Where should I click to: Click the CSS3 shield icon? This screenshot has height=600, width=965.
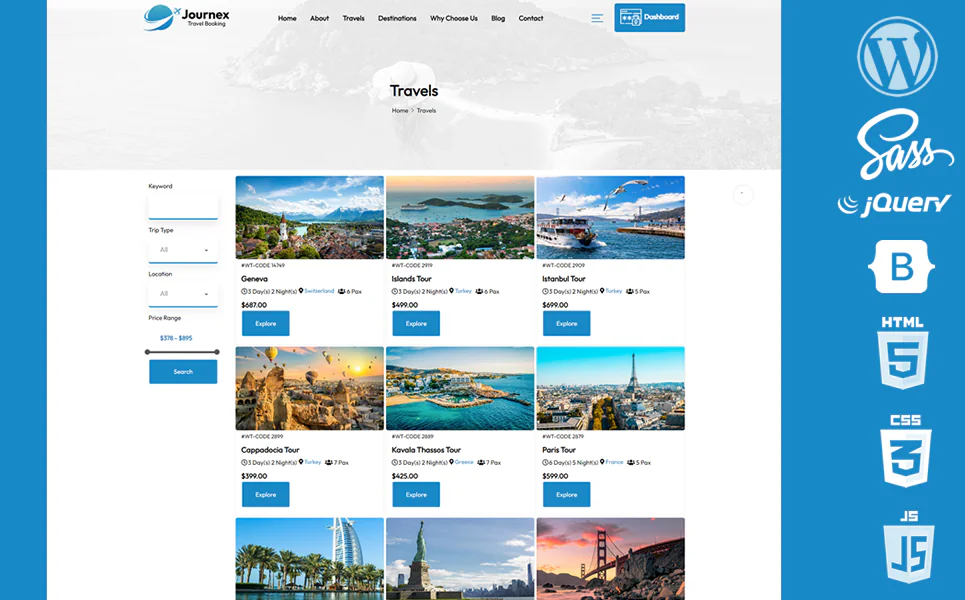(x=905, y=451)
